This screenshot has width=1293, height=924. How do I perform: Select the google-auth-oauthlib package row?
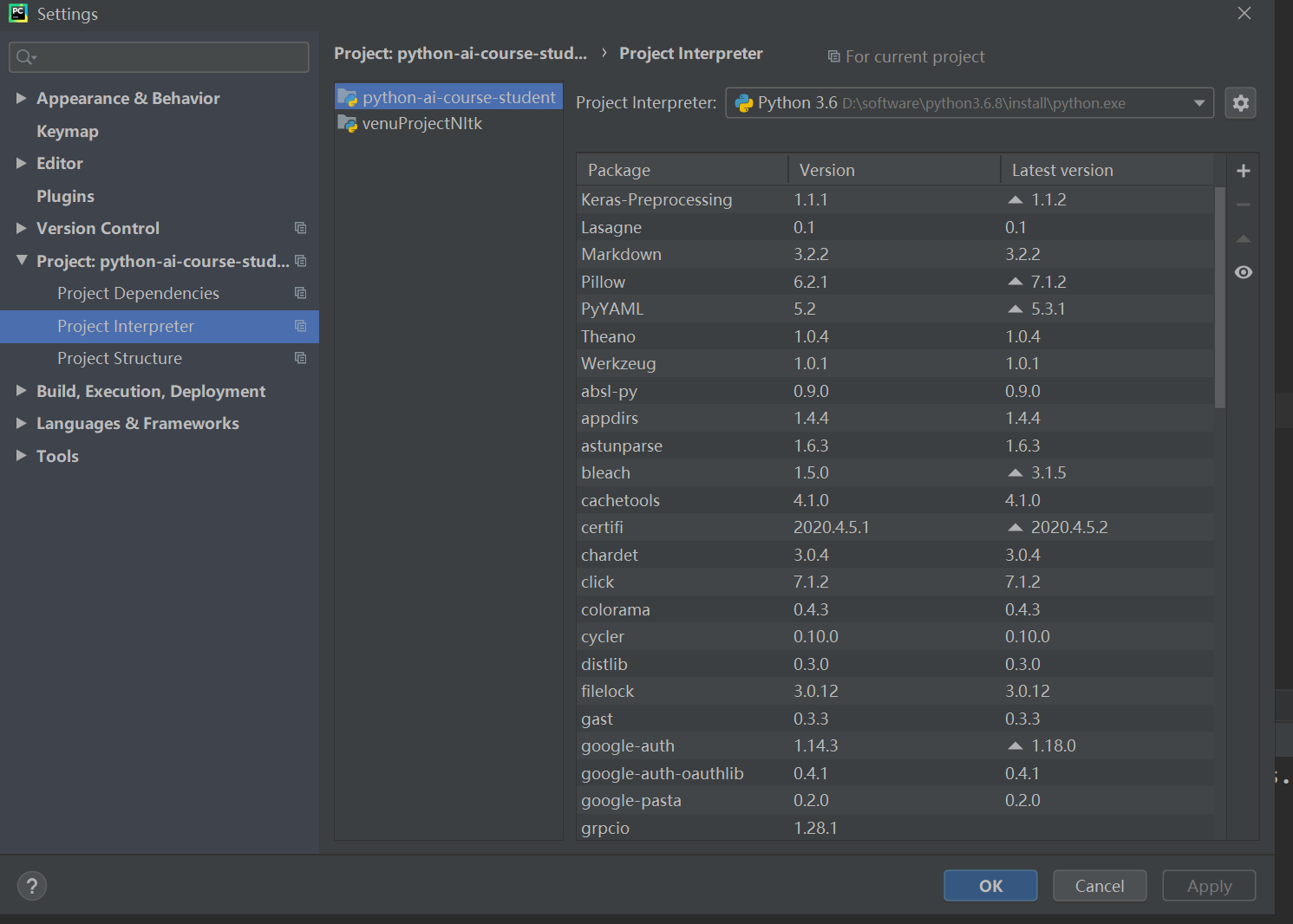coord(895,773)
